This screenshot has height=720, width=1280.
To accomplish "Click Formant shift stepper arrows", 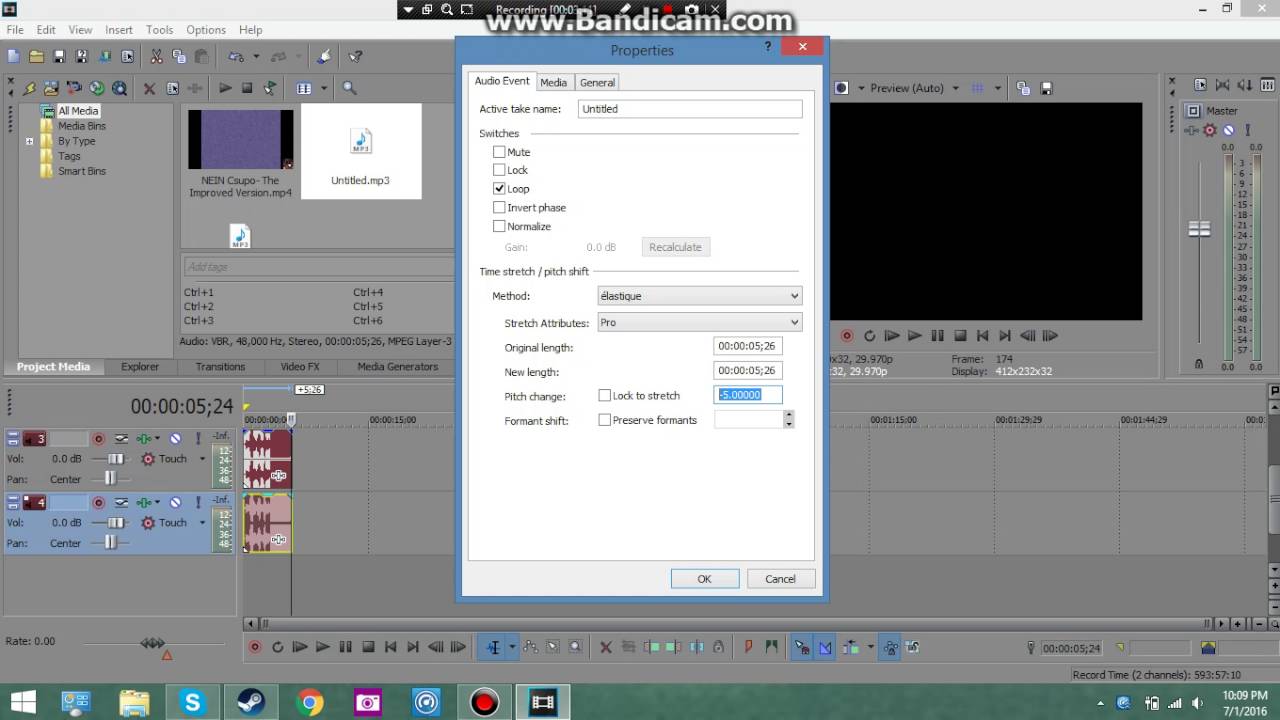I will (x=788, y=420).
